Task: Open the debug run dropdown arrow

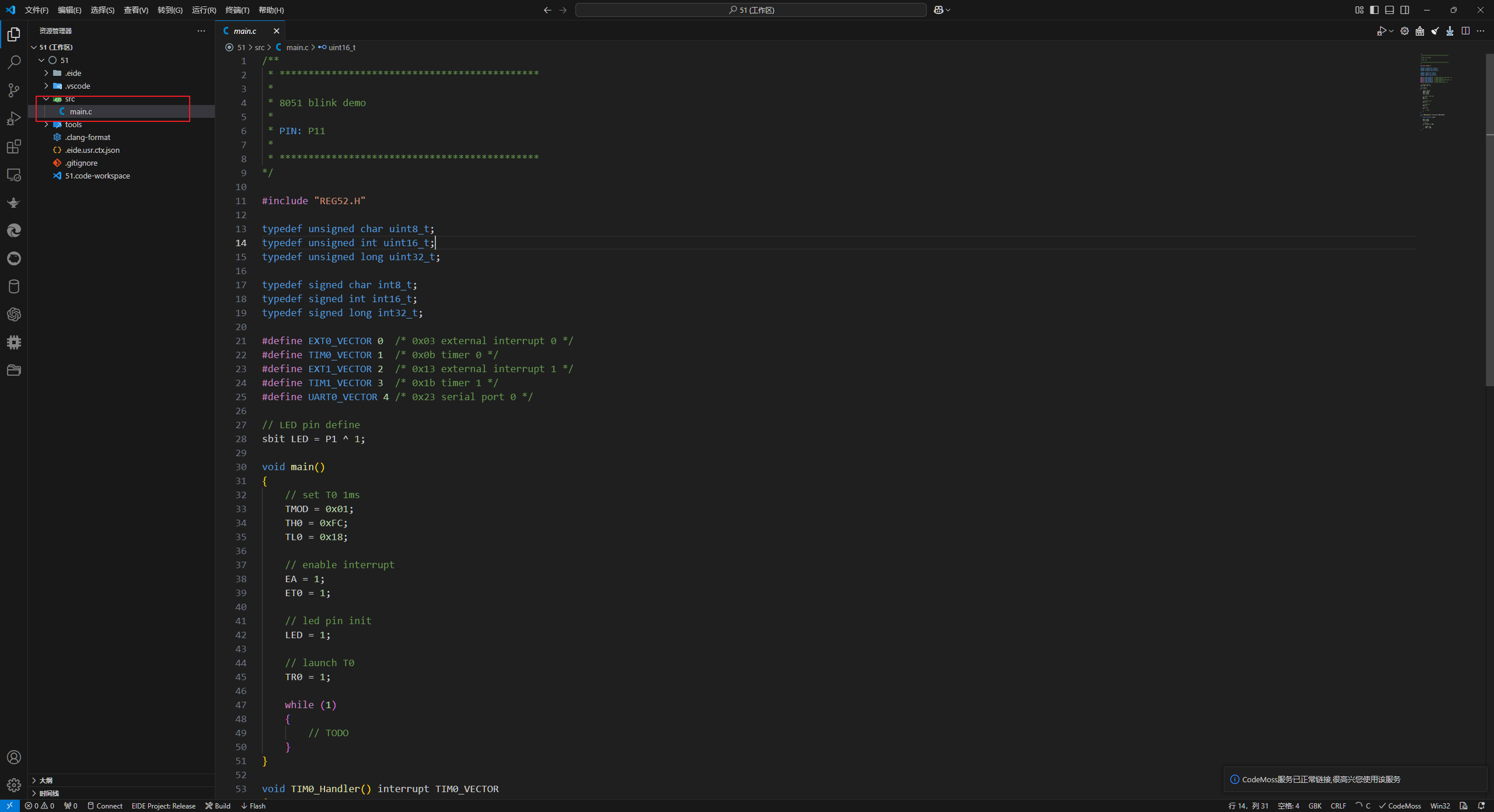Action: [x=1391, y=31]
